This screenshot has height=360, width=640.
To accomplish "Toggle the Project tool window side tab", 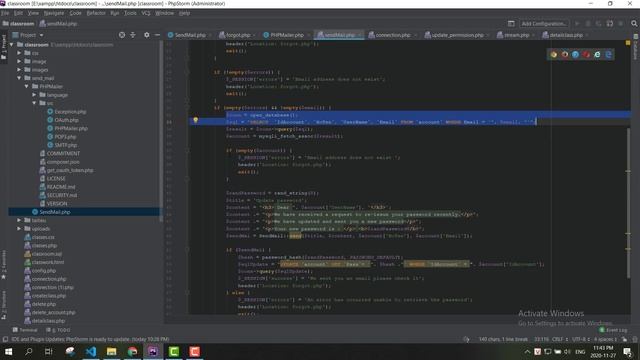I will (4, 47).
